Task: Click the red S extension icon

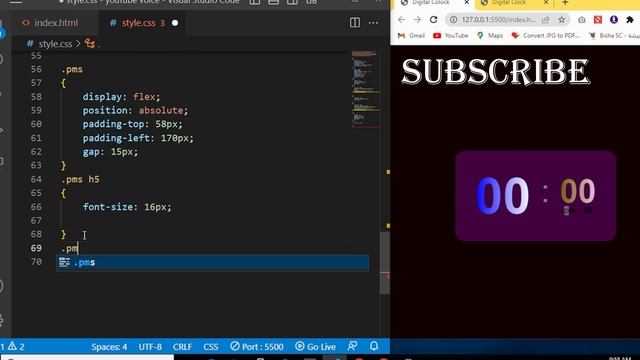Action: pos(598,20)
